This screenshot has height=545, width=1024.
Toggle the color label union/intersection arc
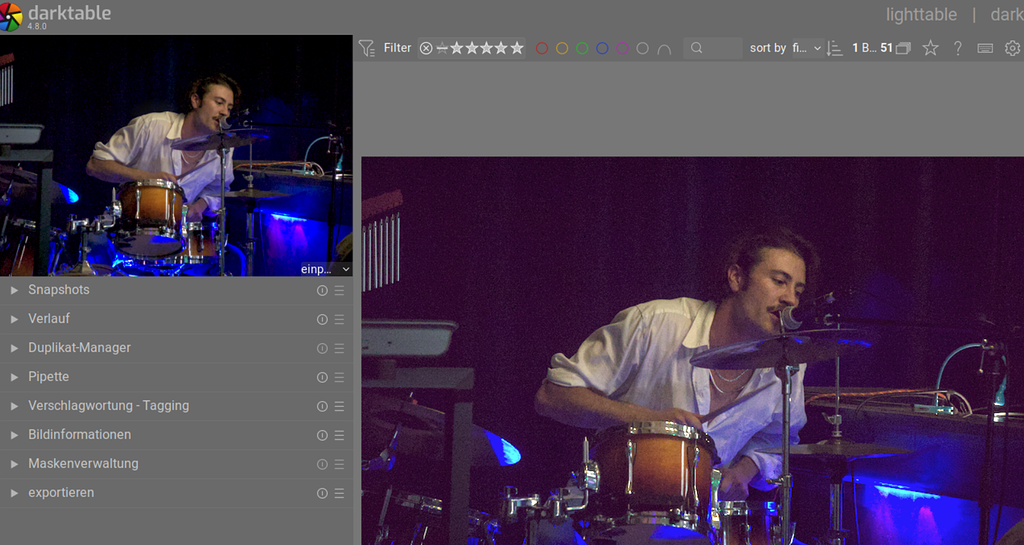click(664, 49)
